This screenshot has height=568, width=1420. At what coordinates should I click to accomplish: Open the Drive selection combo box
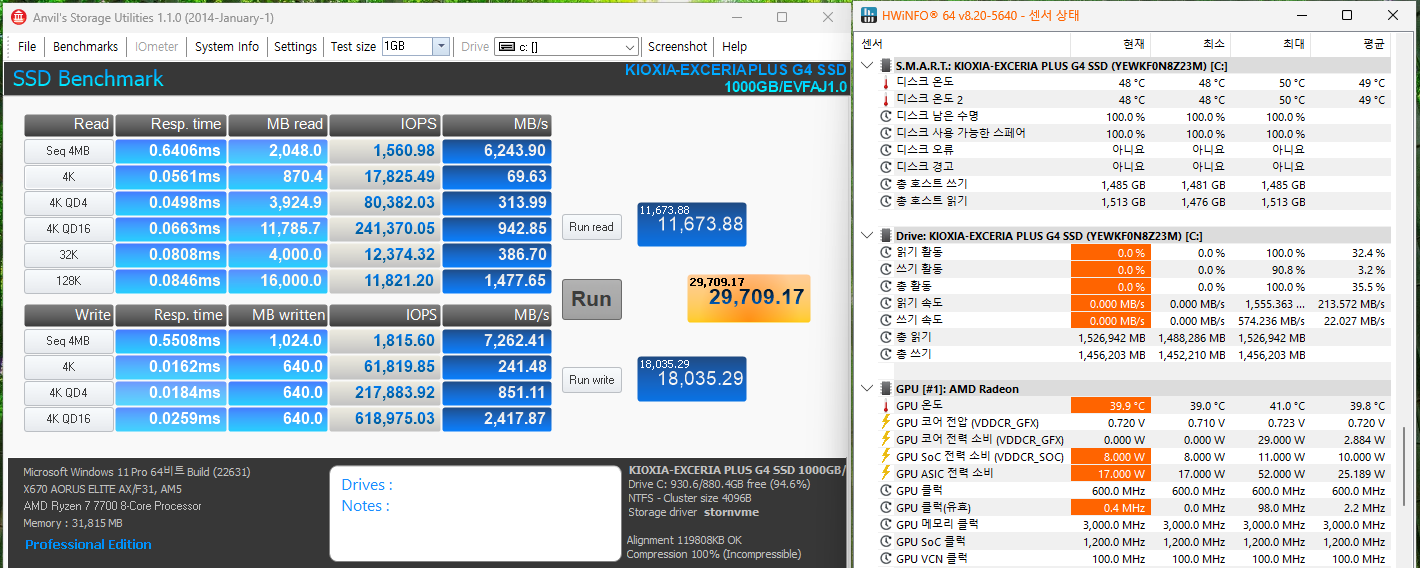point(566,46)
